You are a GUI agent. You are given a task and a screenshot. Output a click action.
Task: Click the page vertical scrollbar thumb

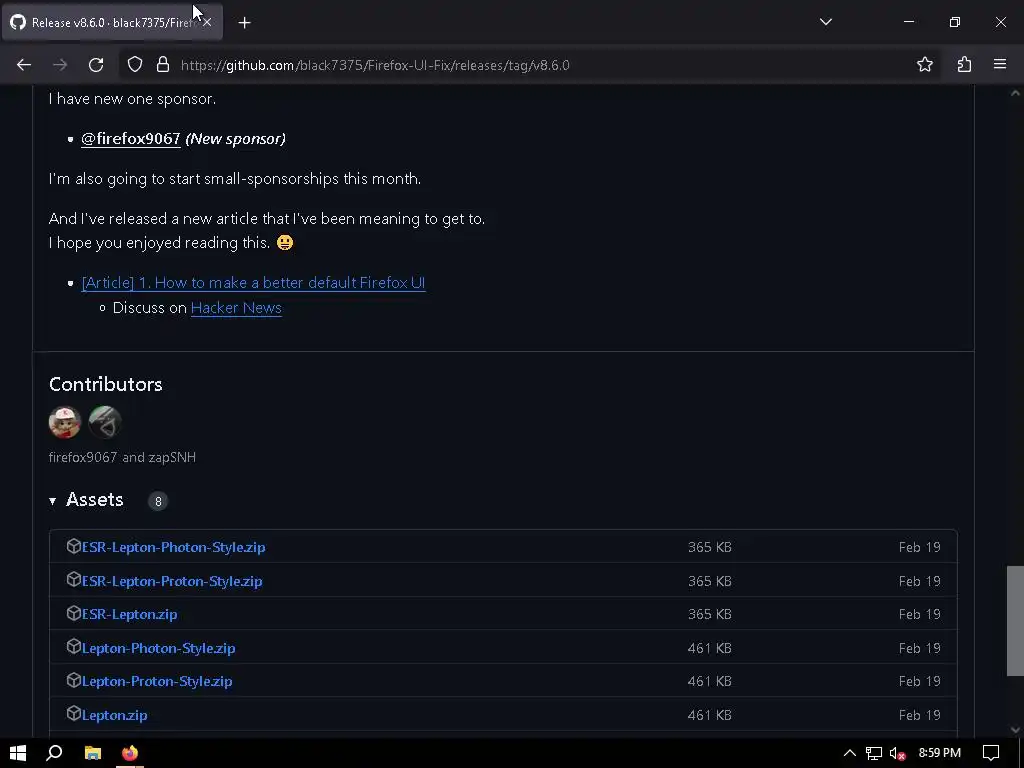1015,620
